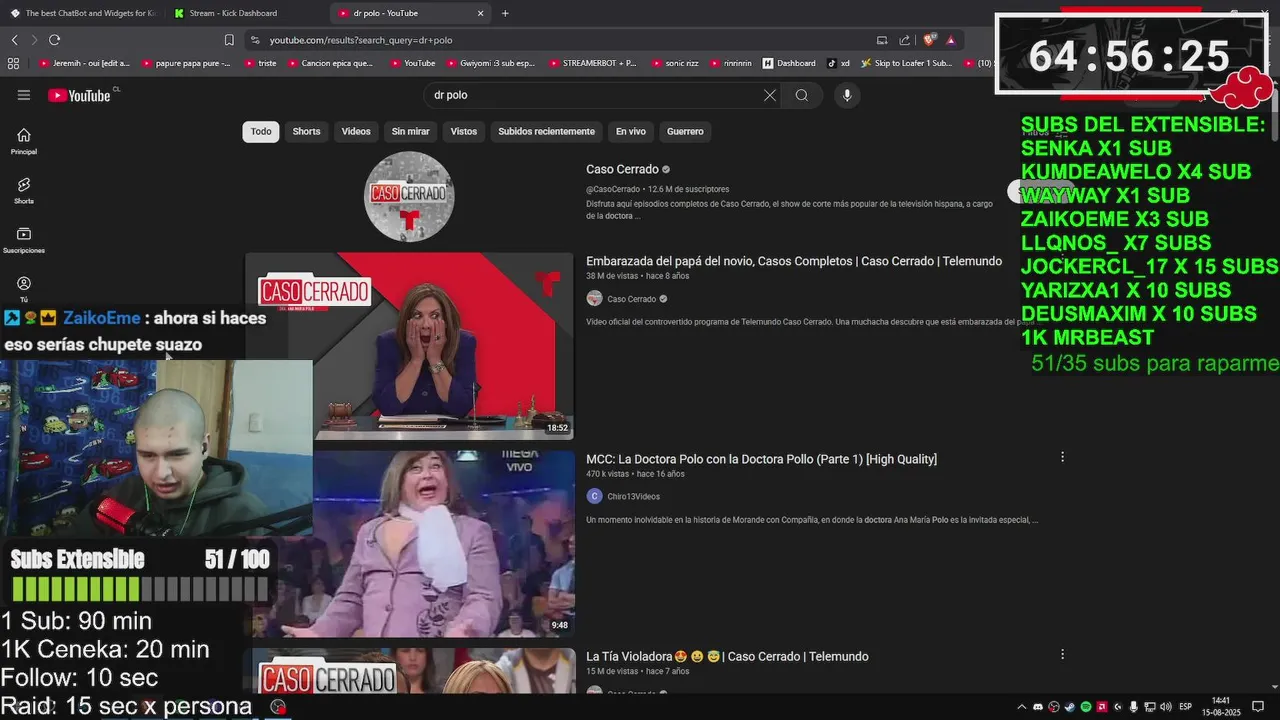This screenshot has width=1280, height=720.
Task: Open Principal in the YouTube sidebar
Action: pos(24,142)
